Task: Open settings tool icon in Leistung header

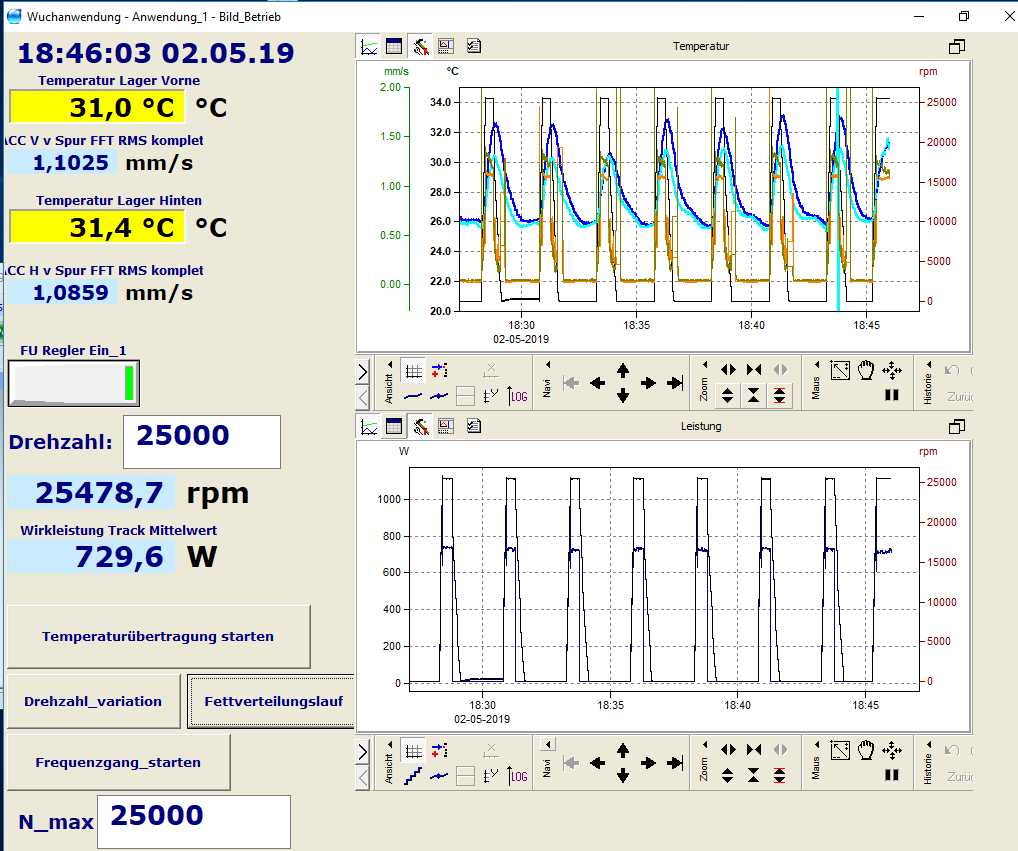Action: coord(420,426)
